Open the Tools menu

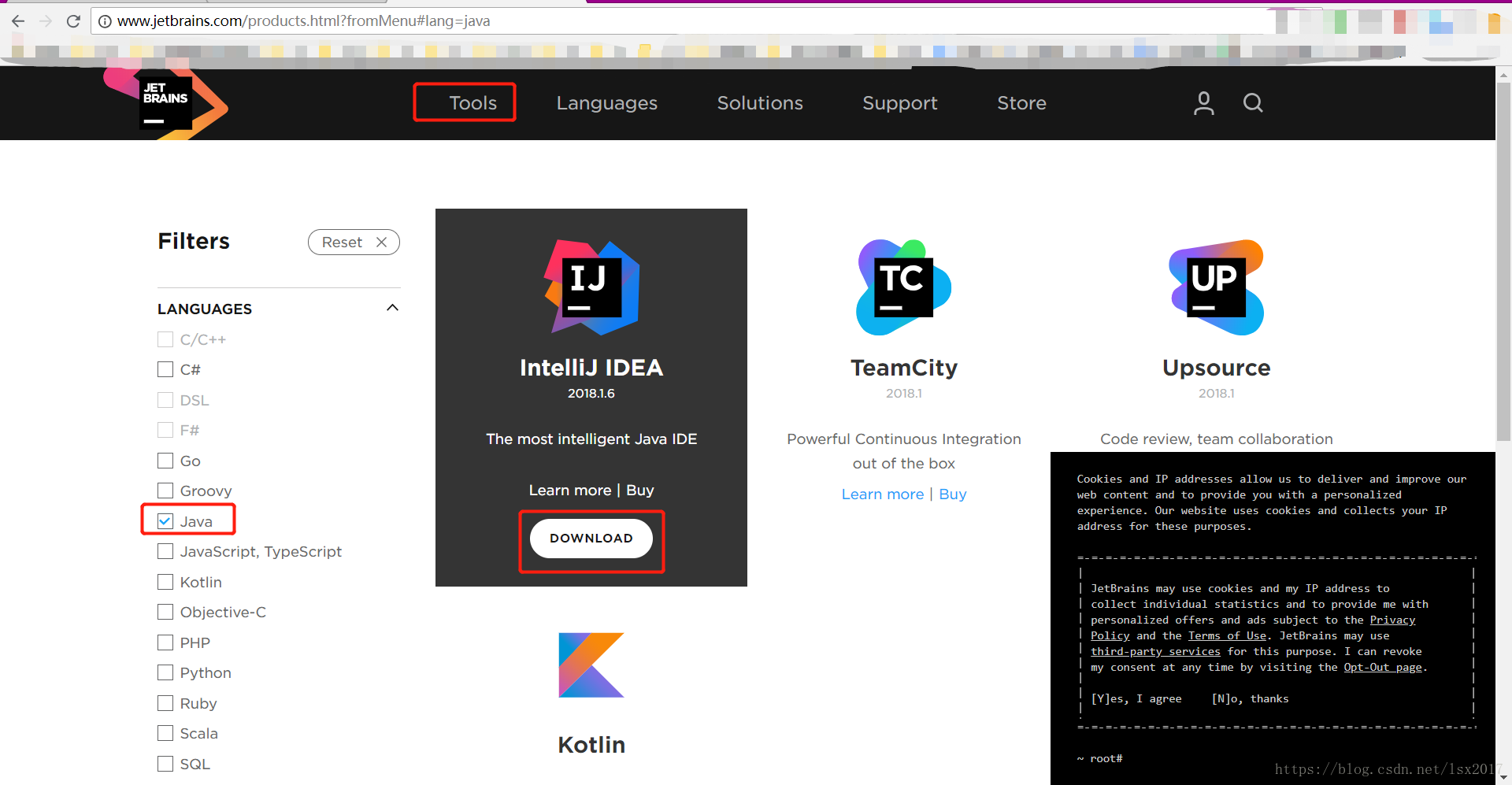click(472, 103)
